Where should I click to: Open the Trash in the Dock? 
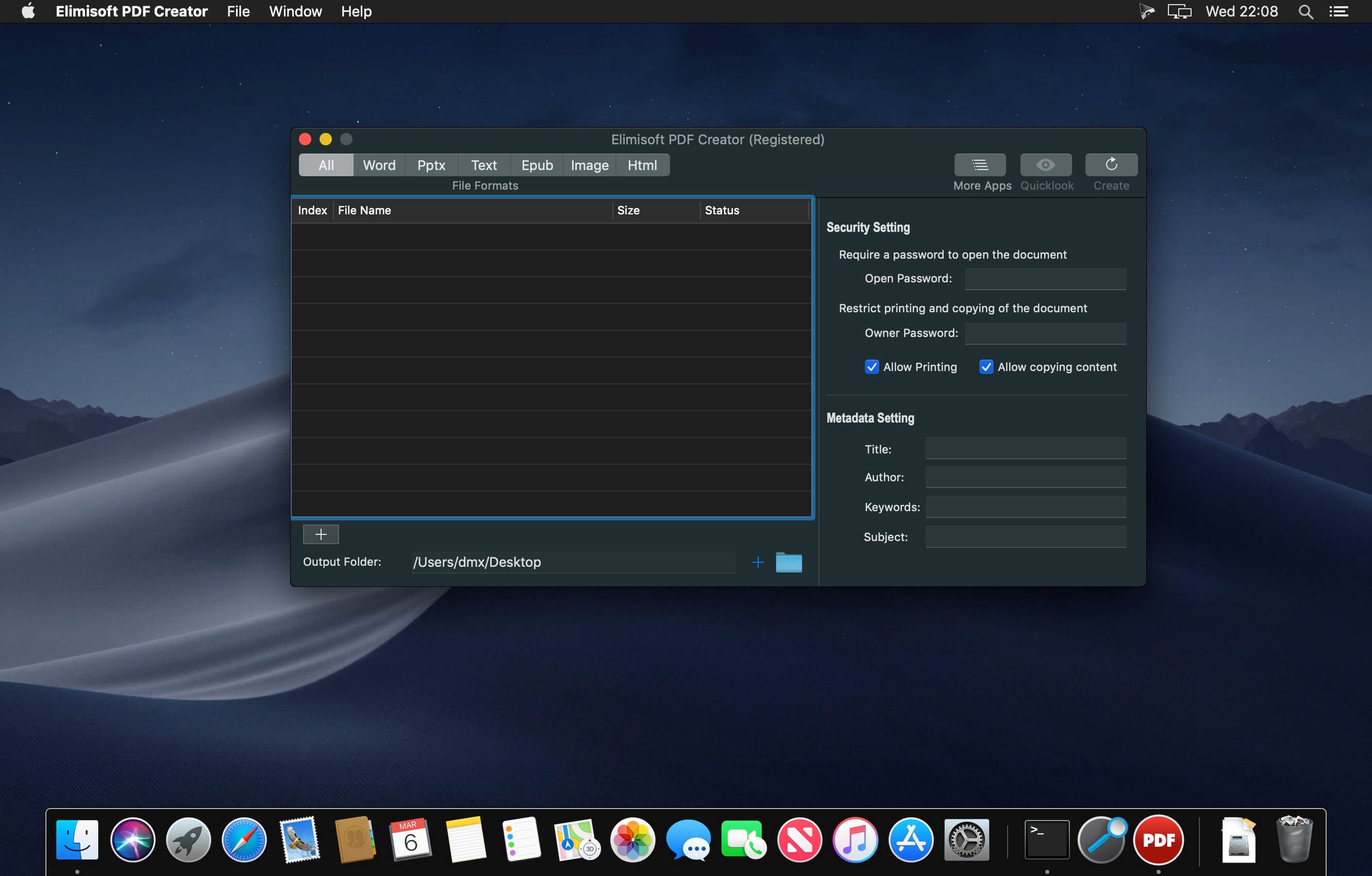click(1294, 839)
